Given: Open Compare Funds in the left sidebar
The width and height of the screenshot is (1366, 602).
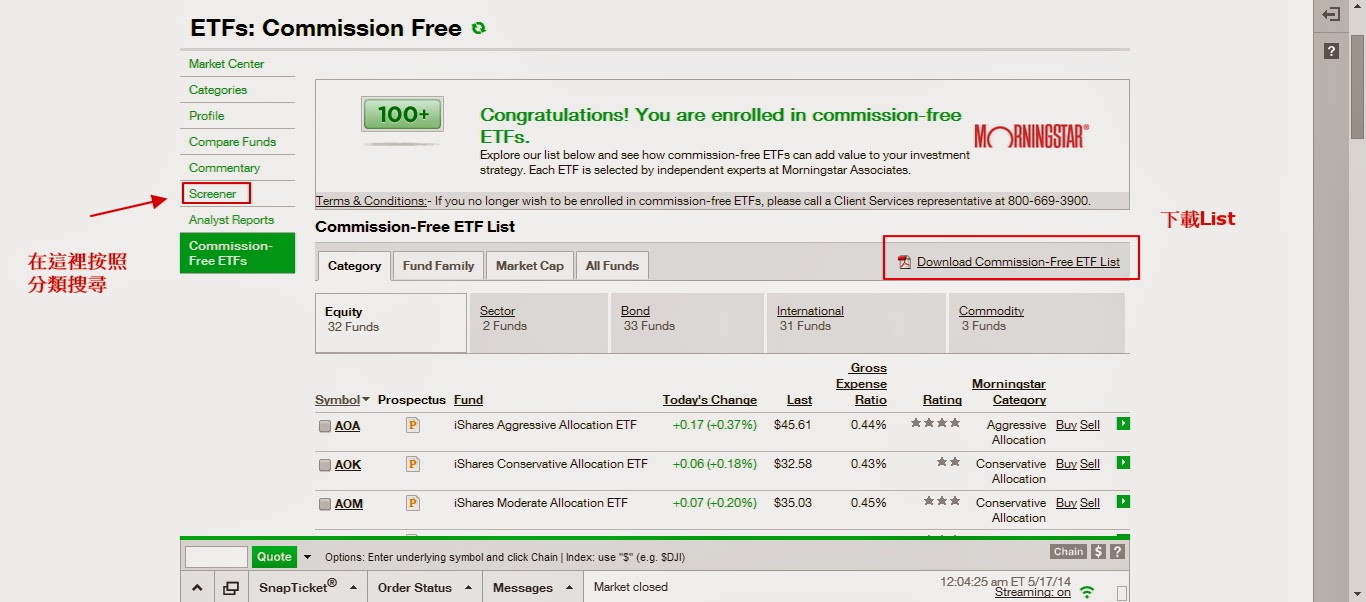Looking at the screenshot, I should click(232, 142).
